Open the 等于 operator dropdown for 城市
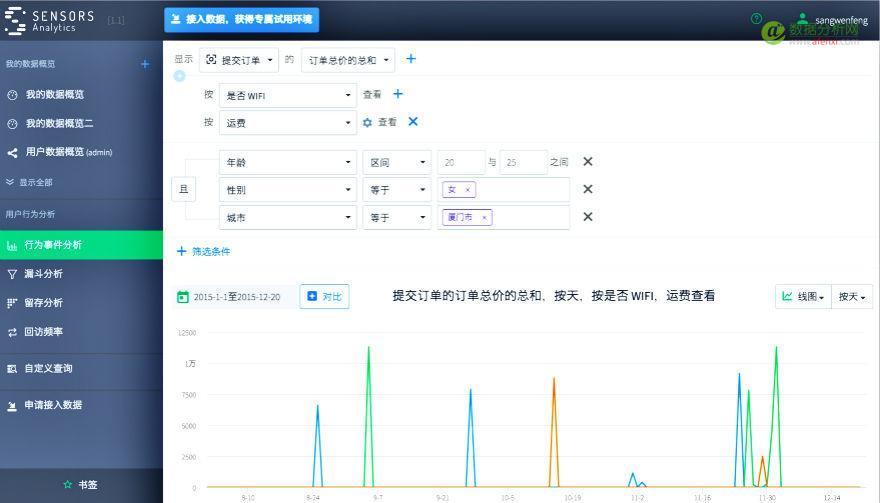The image size is (880, 503). coord(397,217)
